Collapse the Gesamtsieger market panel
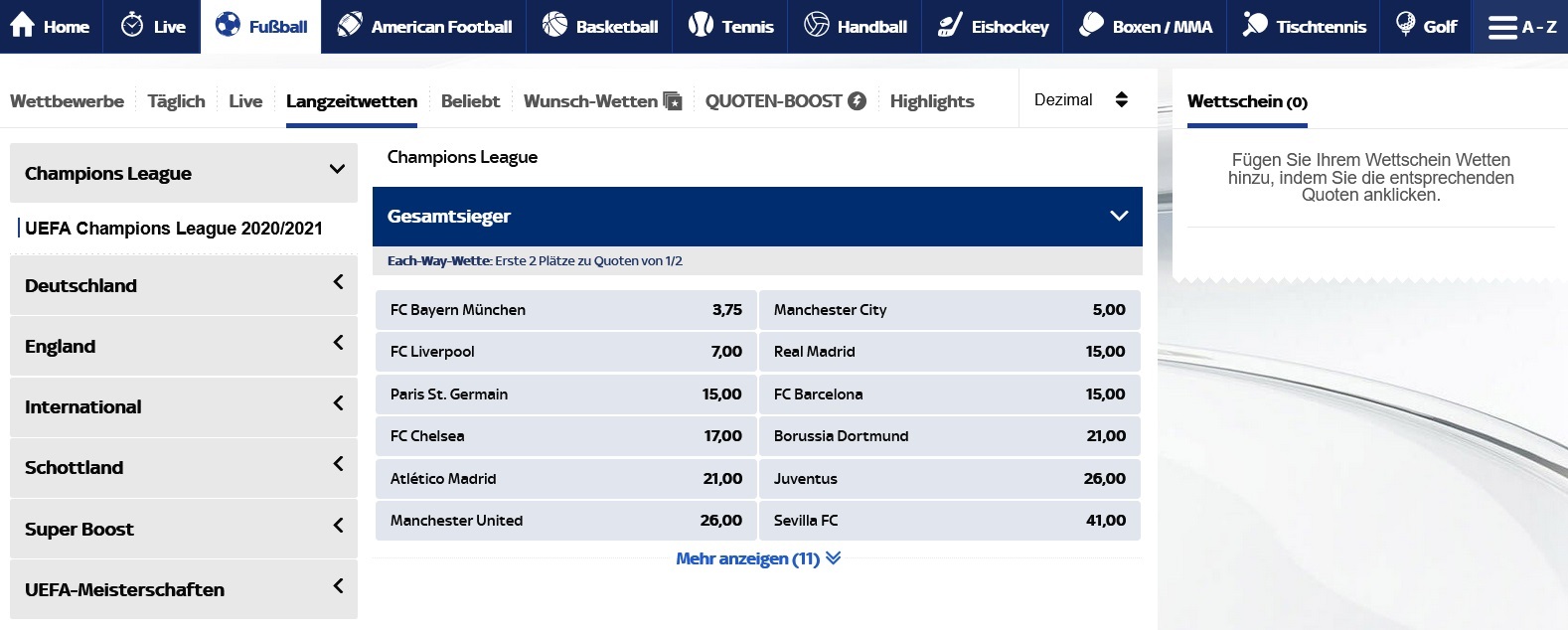The image size is (1568, 630). (1119, 216)
